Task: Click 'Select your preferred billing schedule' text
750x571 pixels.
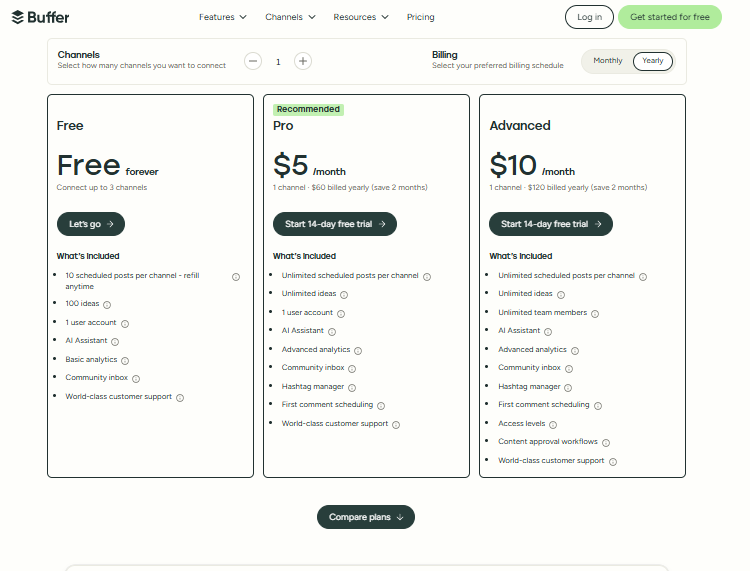Action: point(497,66)
